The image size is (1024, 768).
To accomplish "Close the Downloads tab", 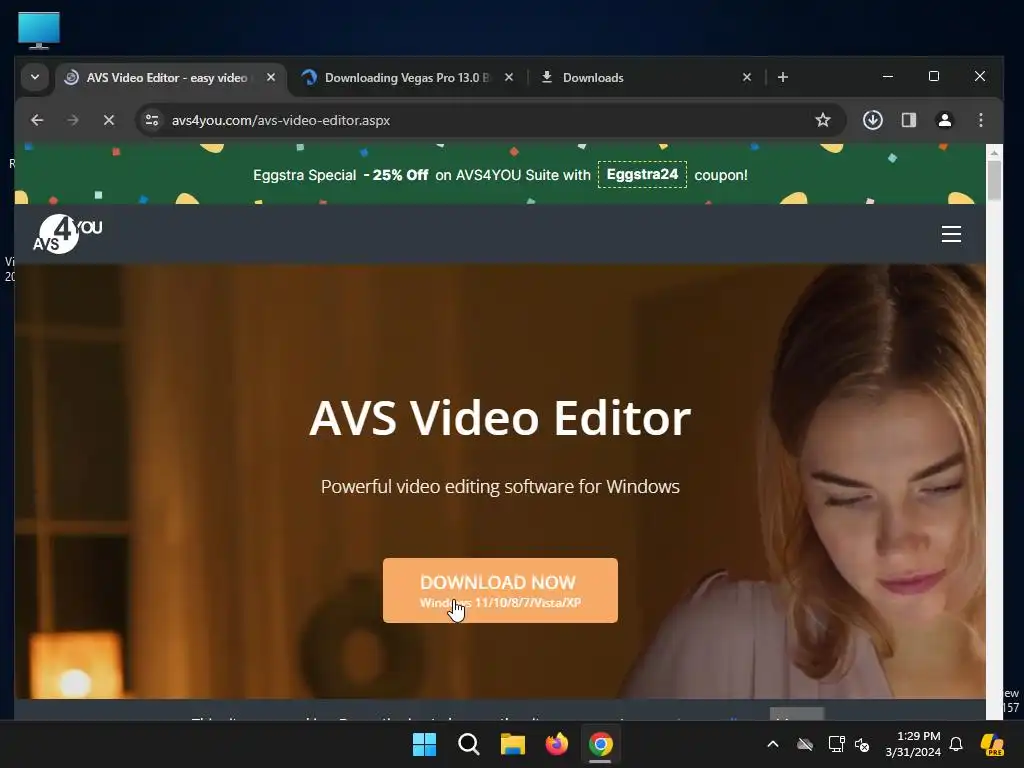I will [747, 77].
